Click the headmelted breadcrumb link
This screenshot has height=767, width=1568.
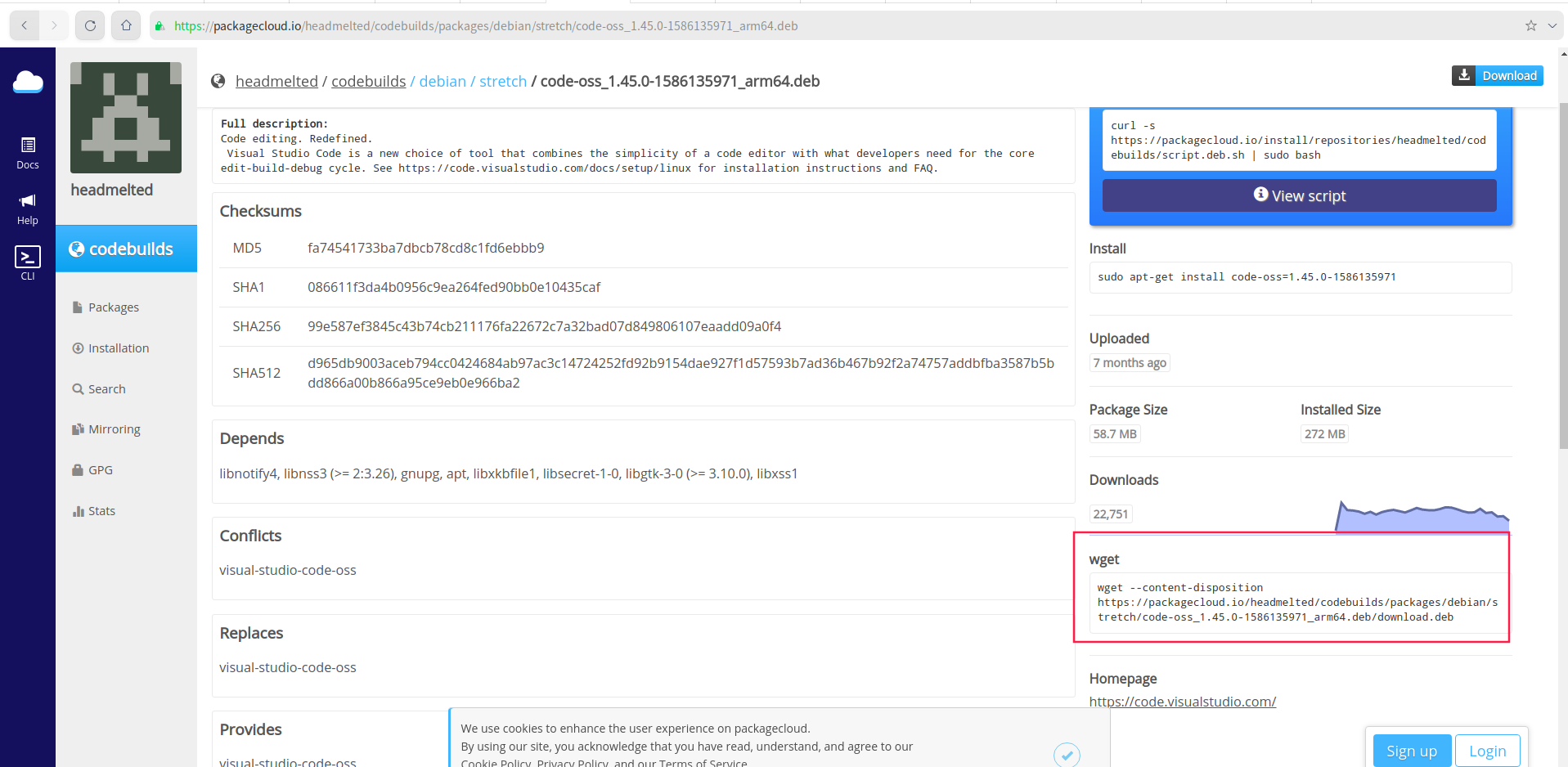pos(276,81)
